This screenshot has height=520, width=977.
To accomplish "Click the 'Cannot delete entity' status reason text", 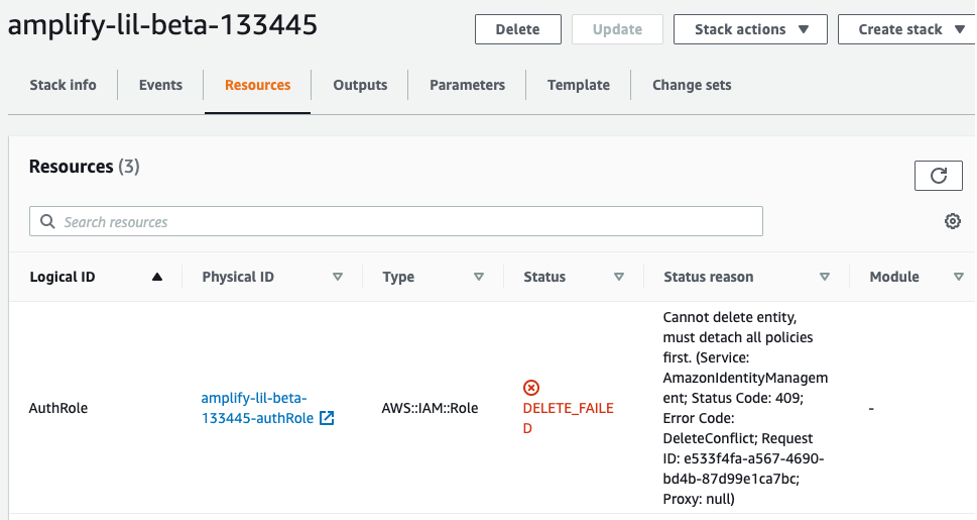I will [x=745, y=408].
